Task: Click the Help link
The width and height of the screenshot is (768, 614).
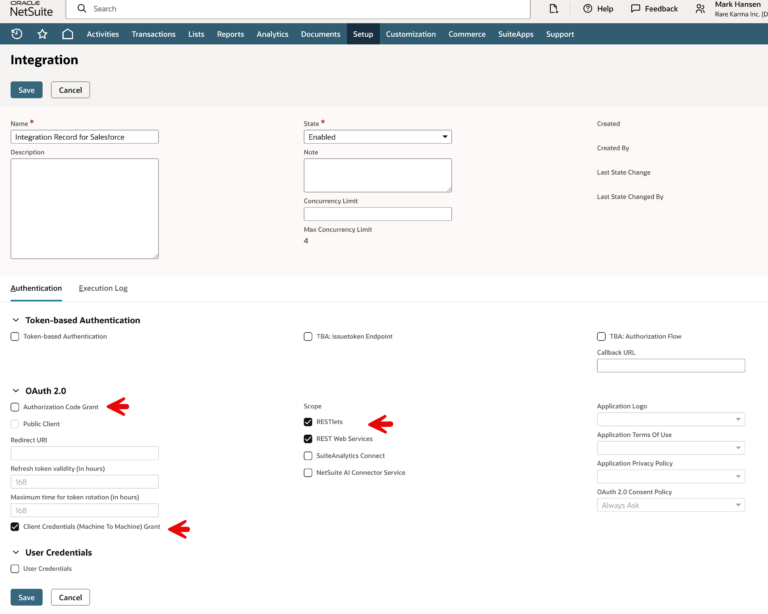Action: coord(605,8)
